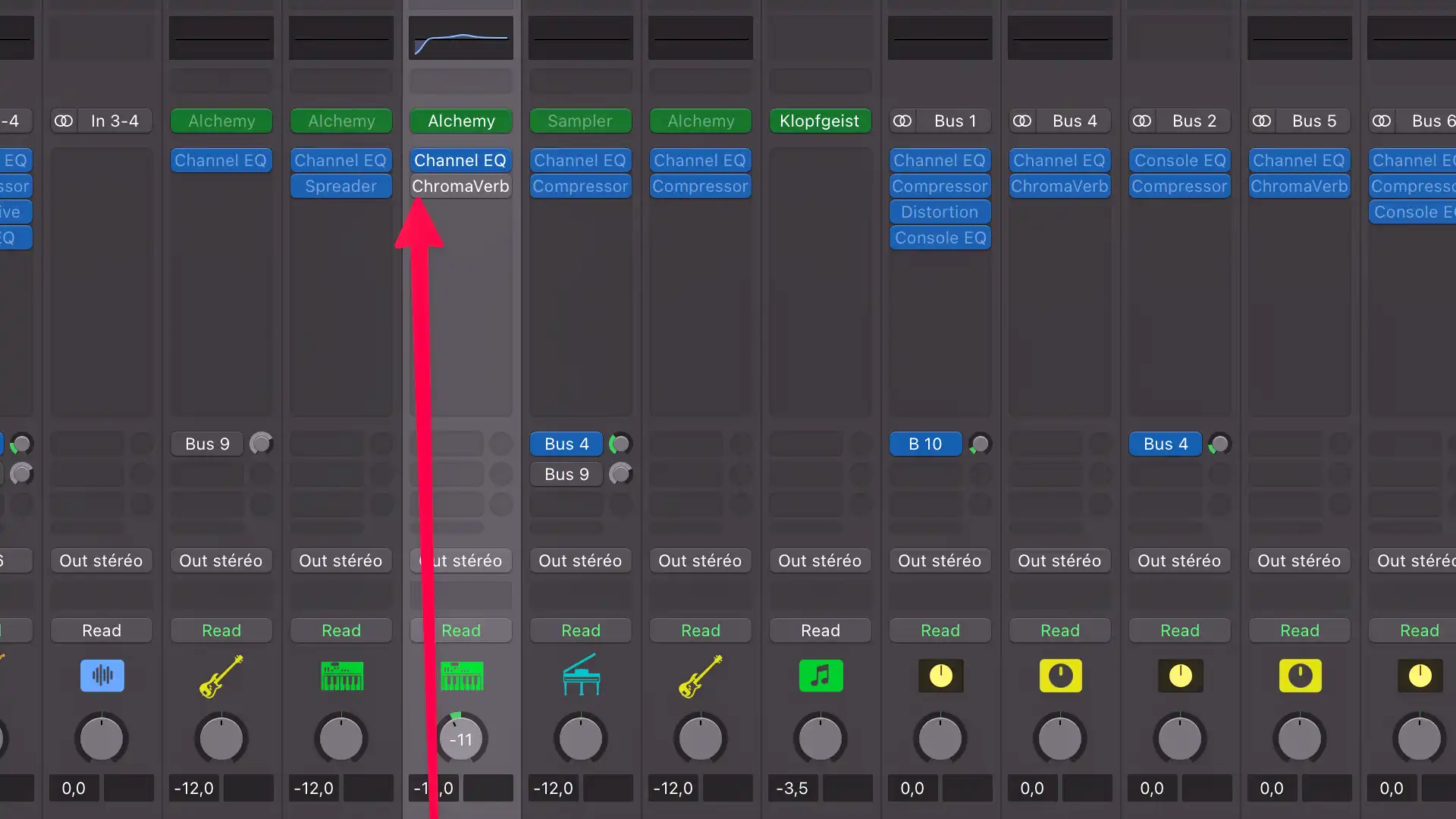1456x819 pixels.
Task: Open green Read automation menu on Bus 1 strip
Action: click(x=940, y=630)
